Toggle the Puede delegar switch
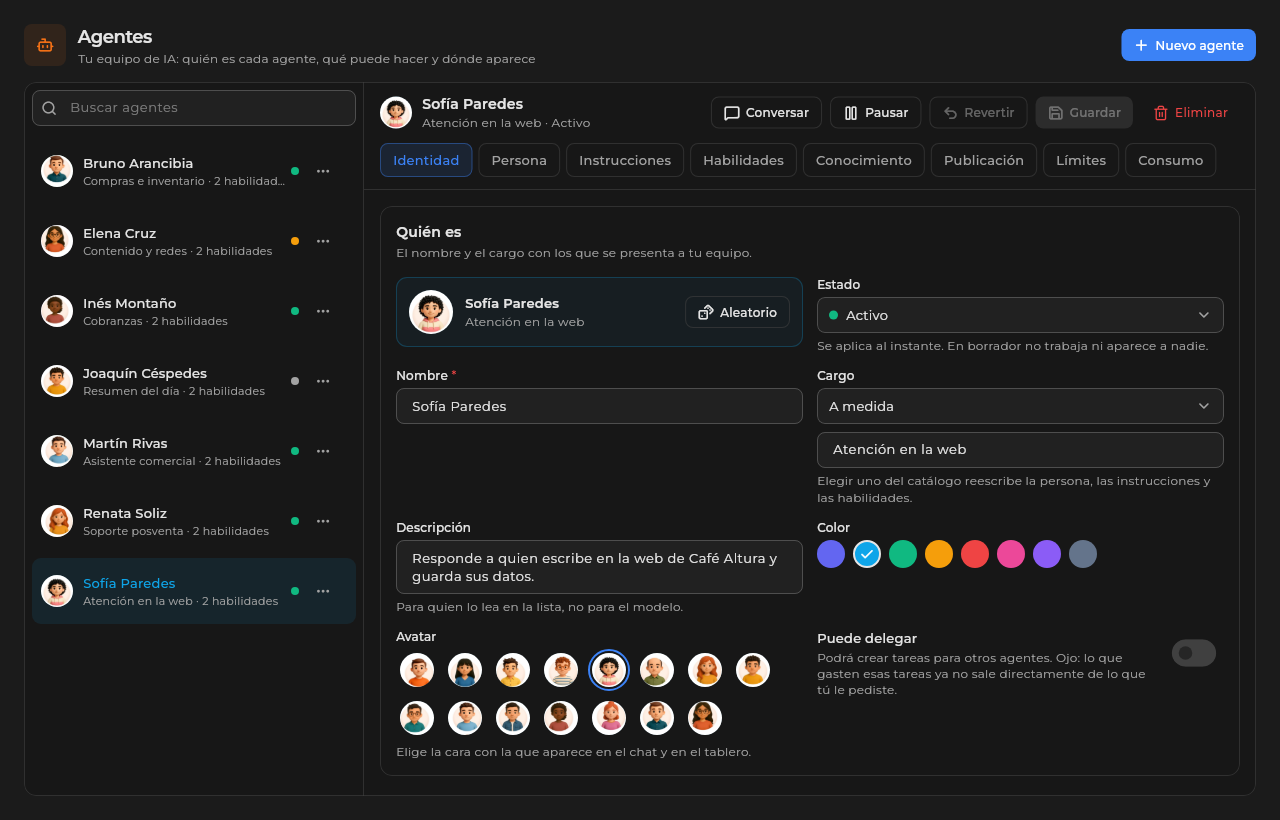Screen dimensions: 1280x820 [x=1194, y=653]
